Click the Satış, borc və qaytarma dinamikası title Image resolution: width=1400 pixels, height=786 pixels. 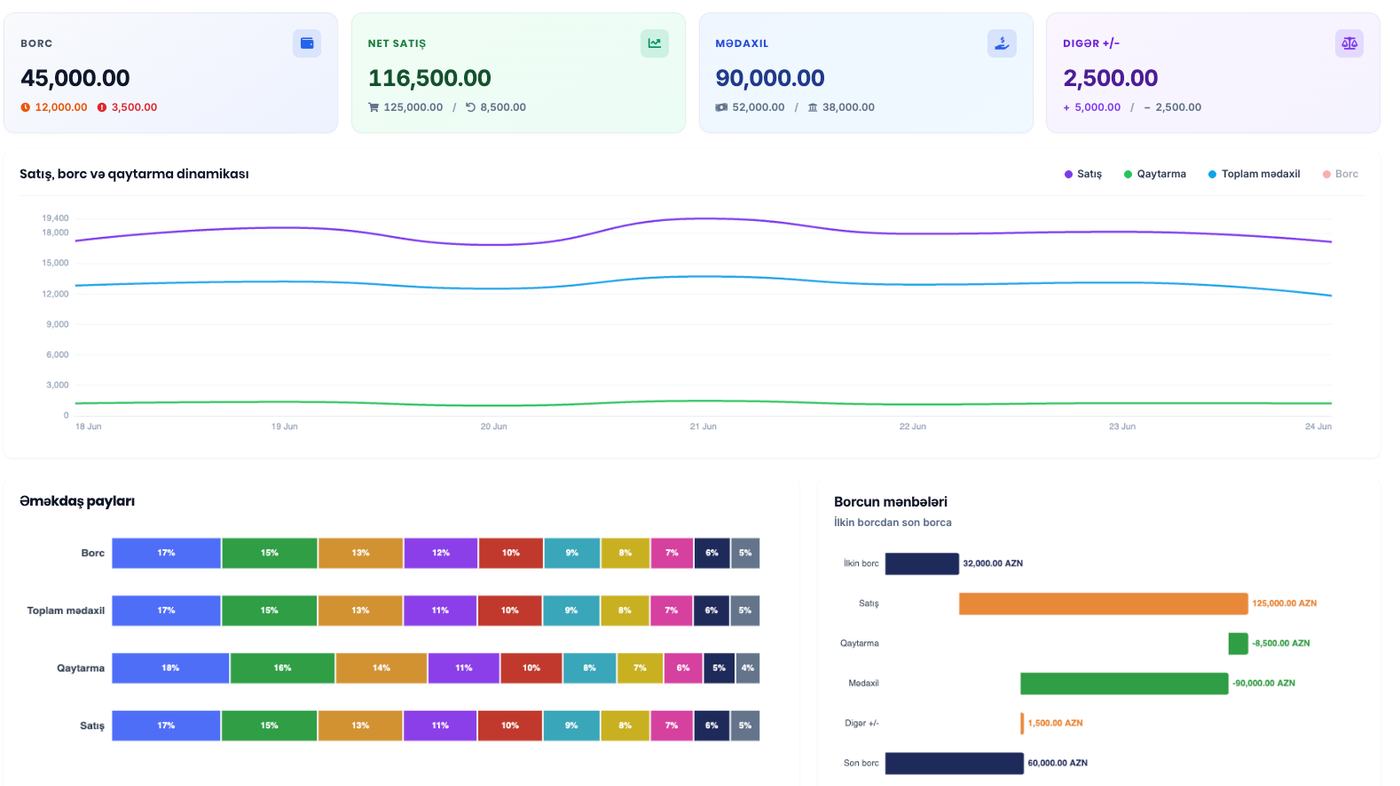134,174
